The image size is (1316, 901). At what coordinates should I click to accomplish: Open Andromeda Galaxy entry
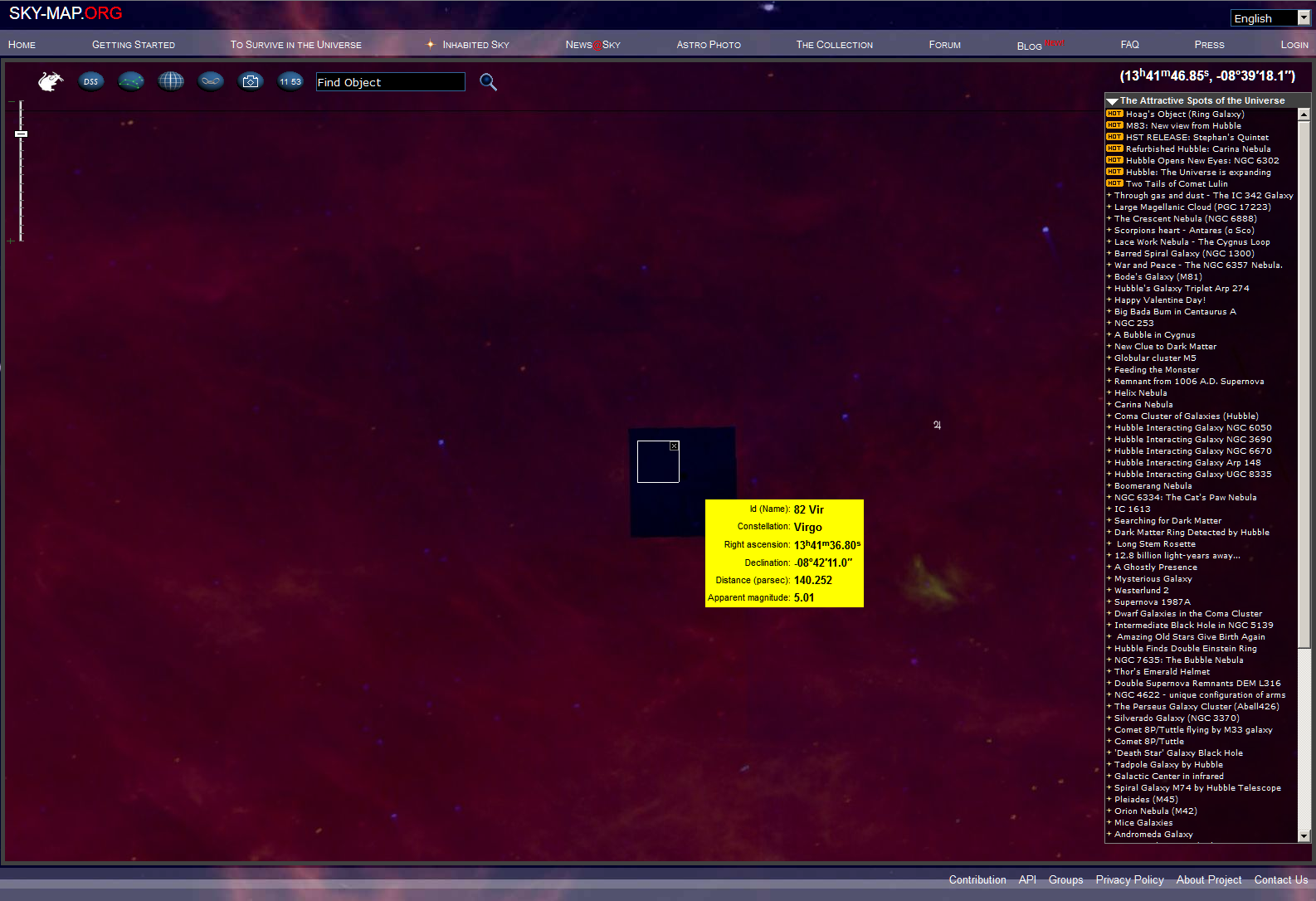[x=1153, y=835]
